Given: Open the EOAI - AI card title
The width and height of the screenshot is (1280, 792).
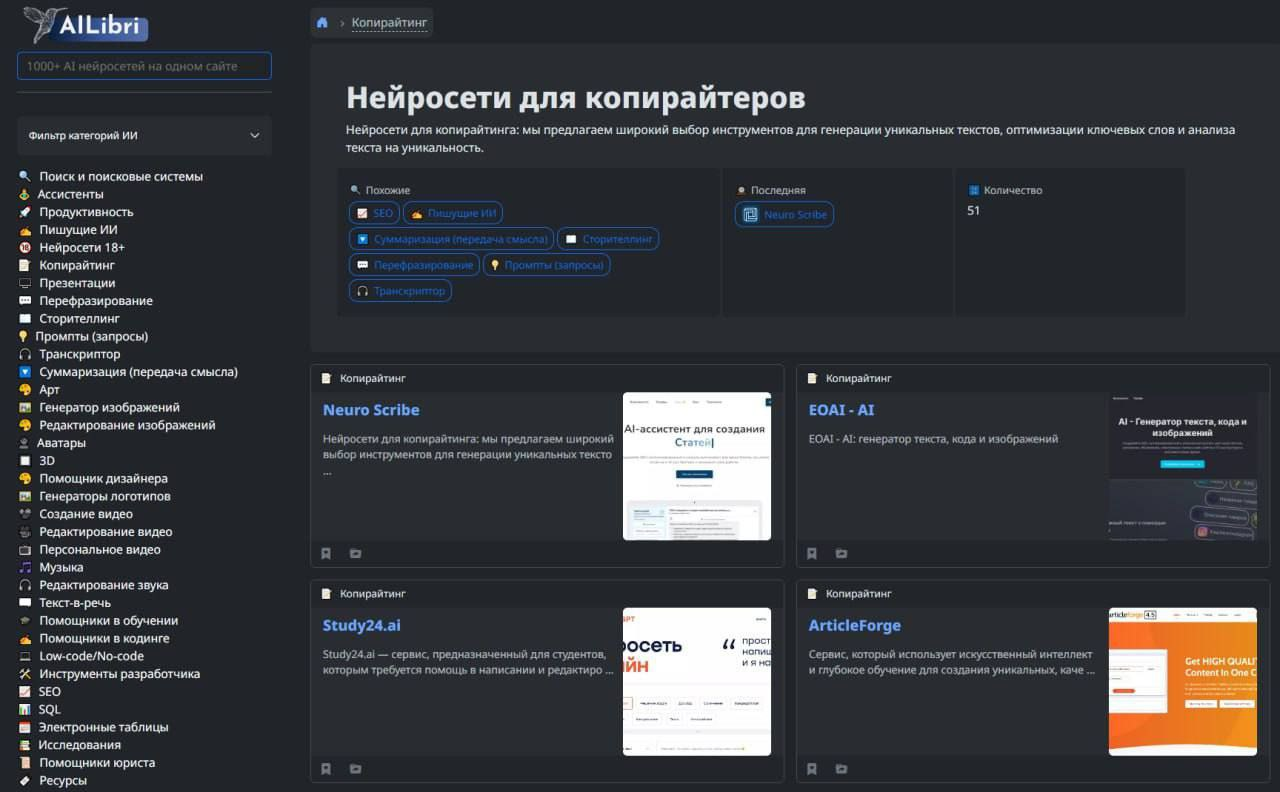Looking at the screenshot, I should click(842, 410).
